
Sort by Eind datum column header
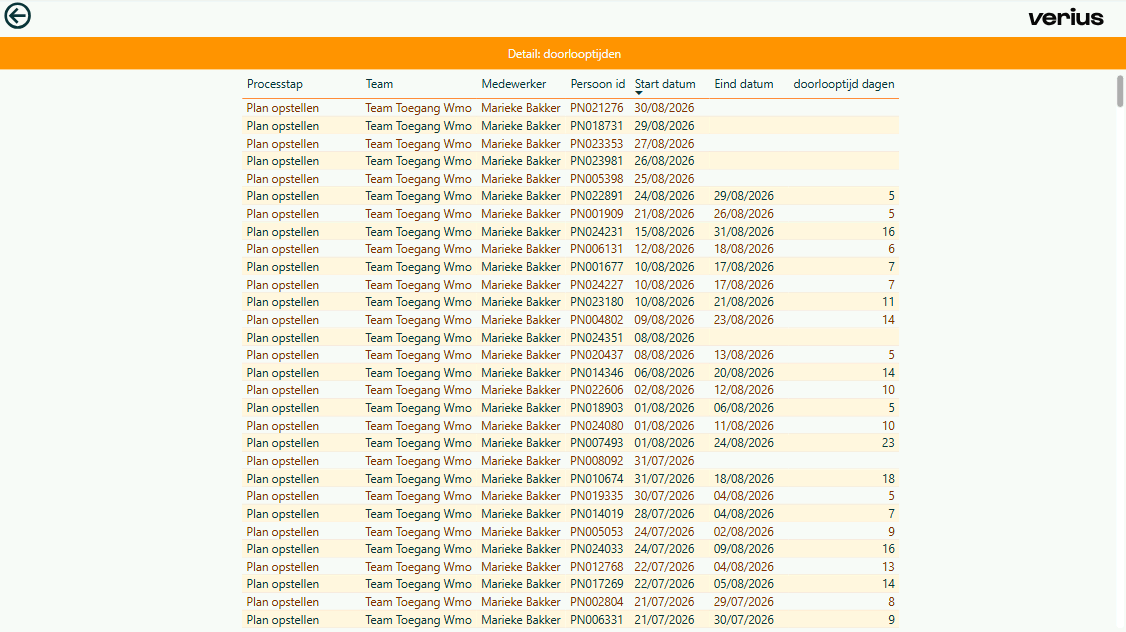743,84
